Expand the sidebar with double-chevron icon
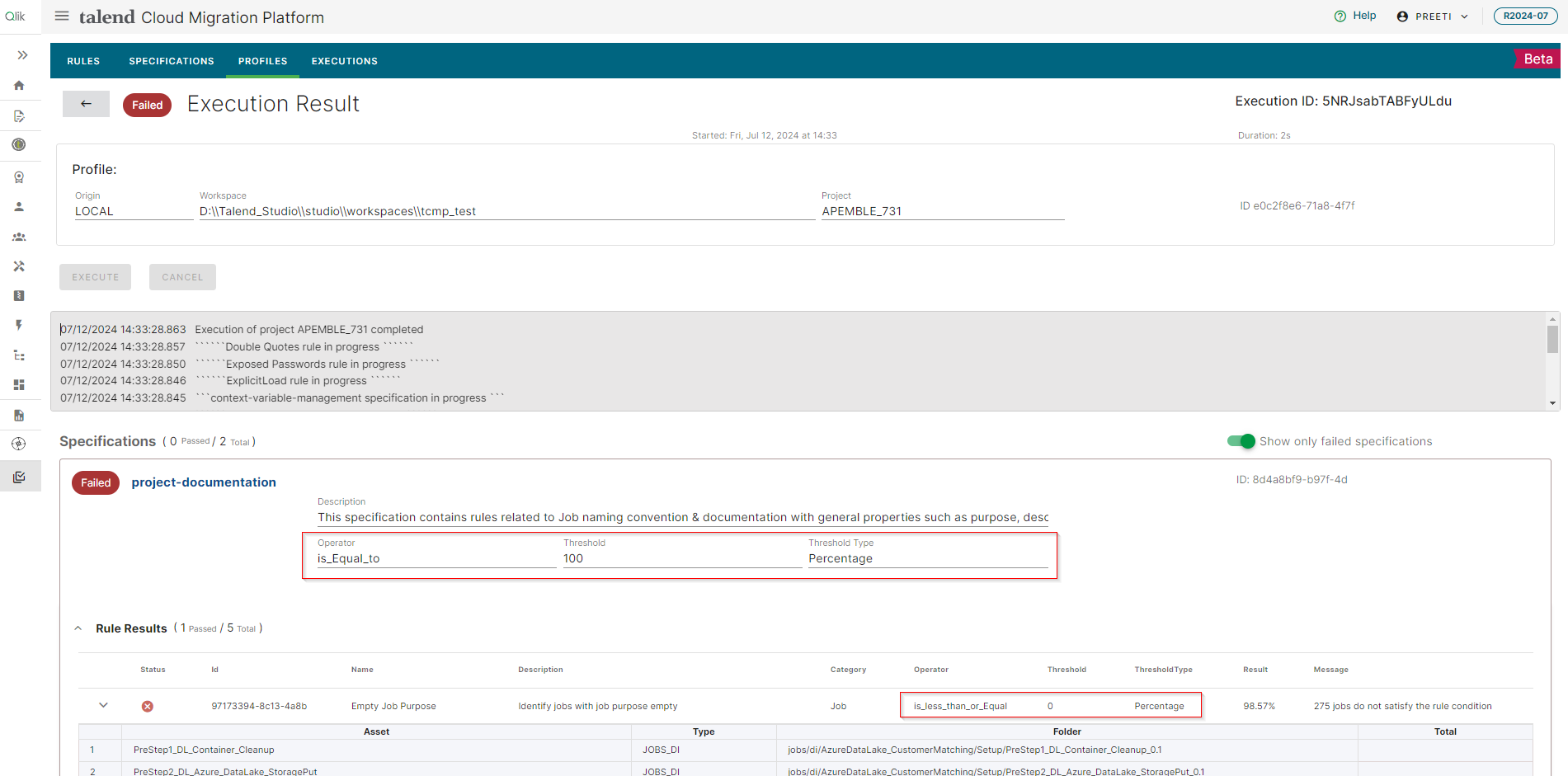The width and height of the screenshot is (1568, 776). click(x=22, y=55)
